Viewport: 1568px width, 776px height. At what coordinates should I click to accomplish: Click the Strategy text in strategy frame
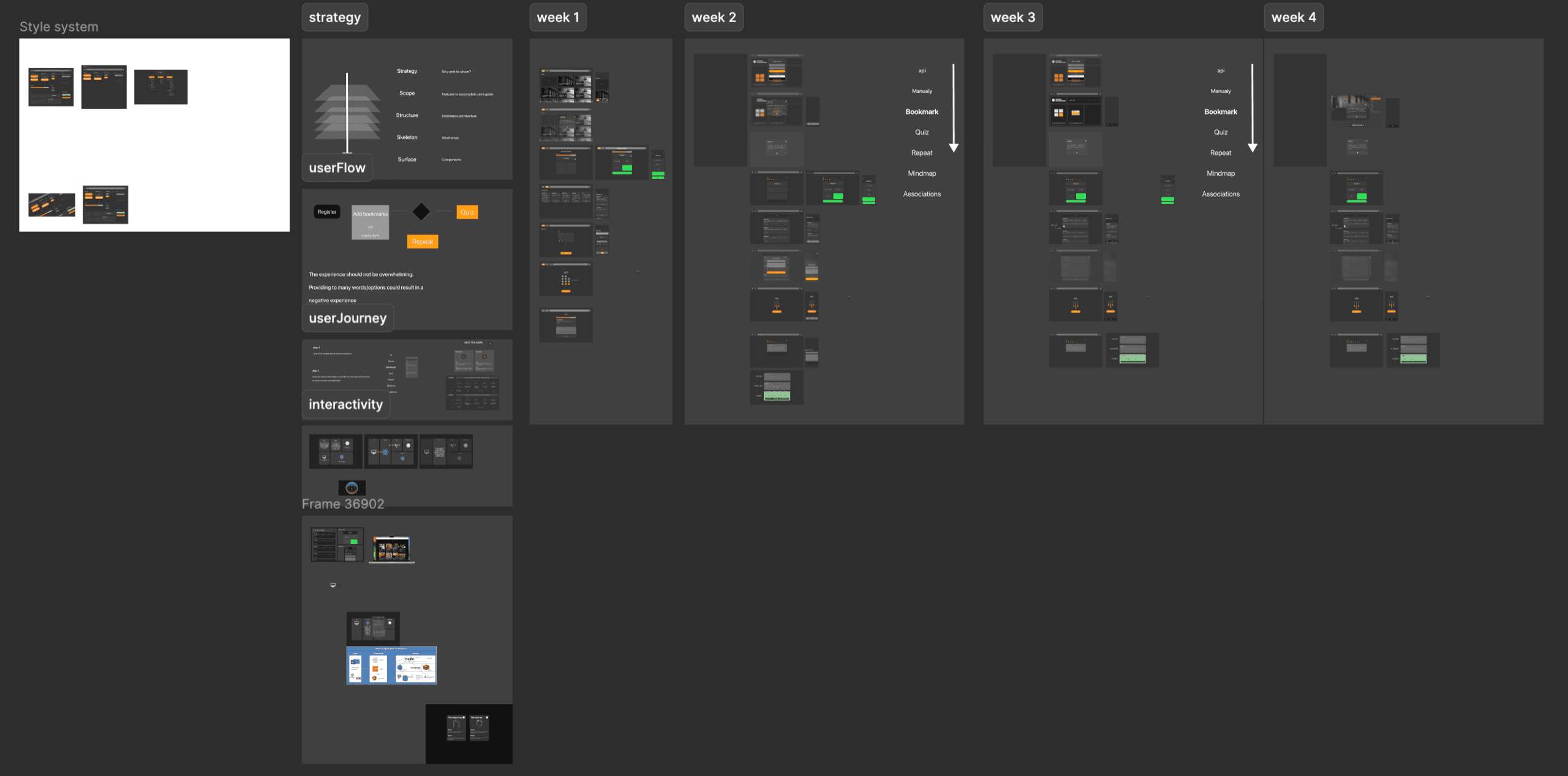[407, 71]
